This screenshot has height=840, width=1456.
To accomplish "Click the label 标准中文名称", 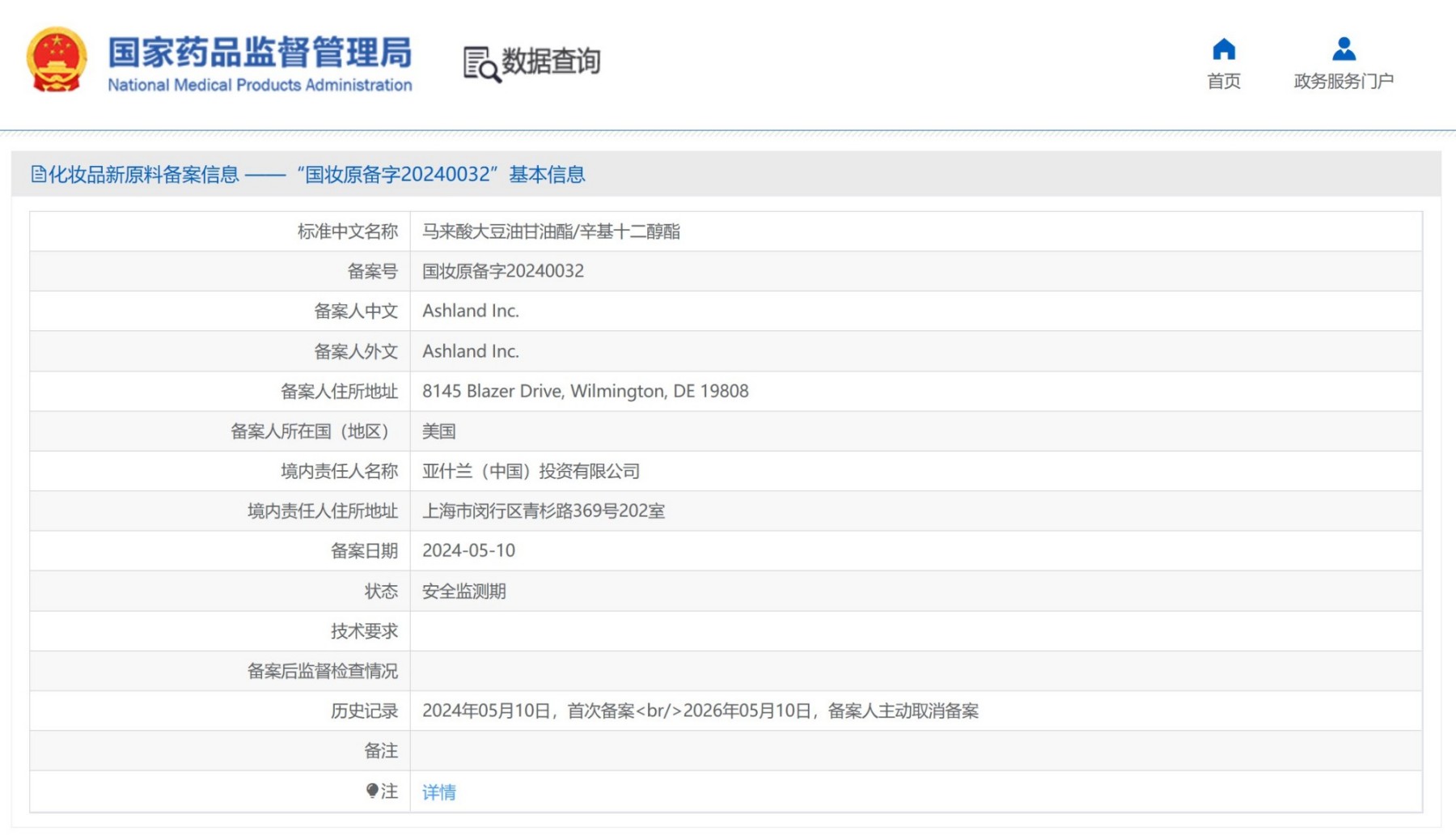I will pos(348,231).
